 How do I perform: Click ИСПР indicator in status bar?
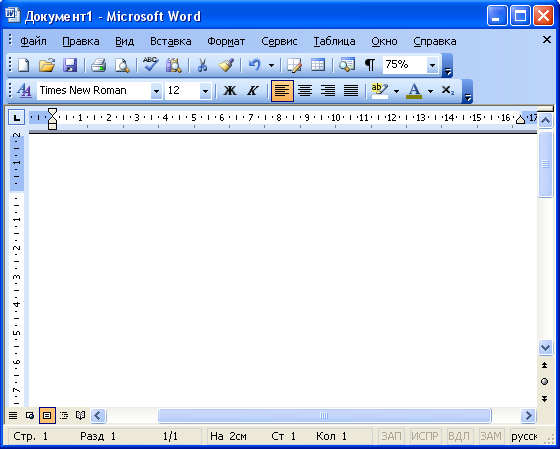(425, 436)
